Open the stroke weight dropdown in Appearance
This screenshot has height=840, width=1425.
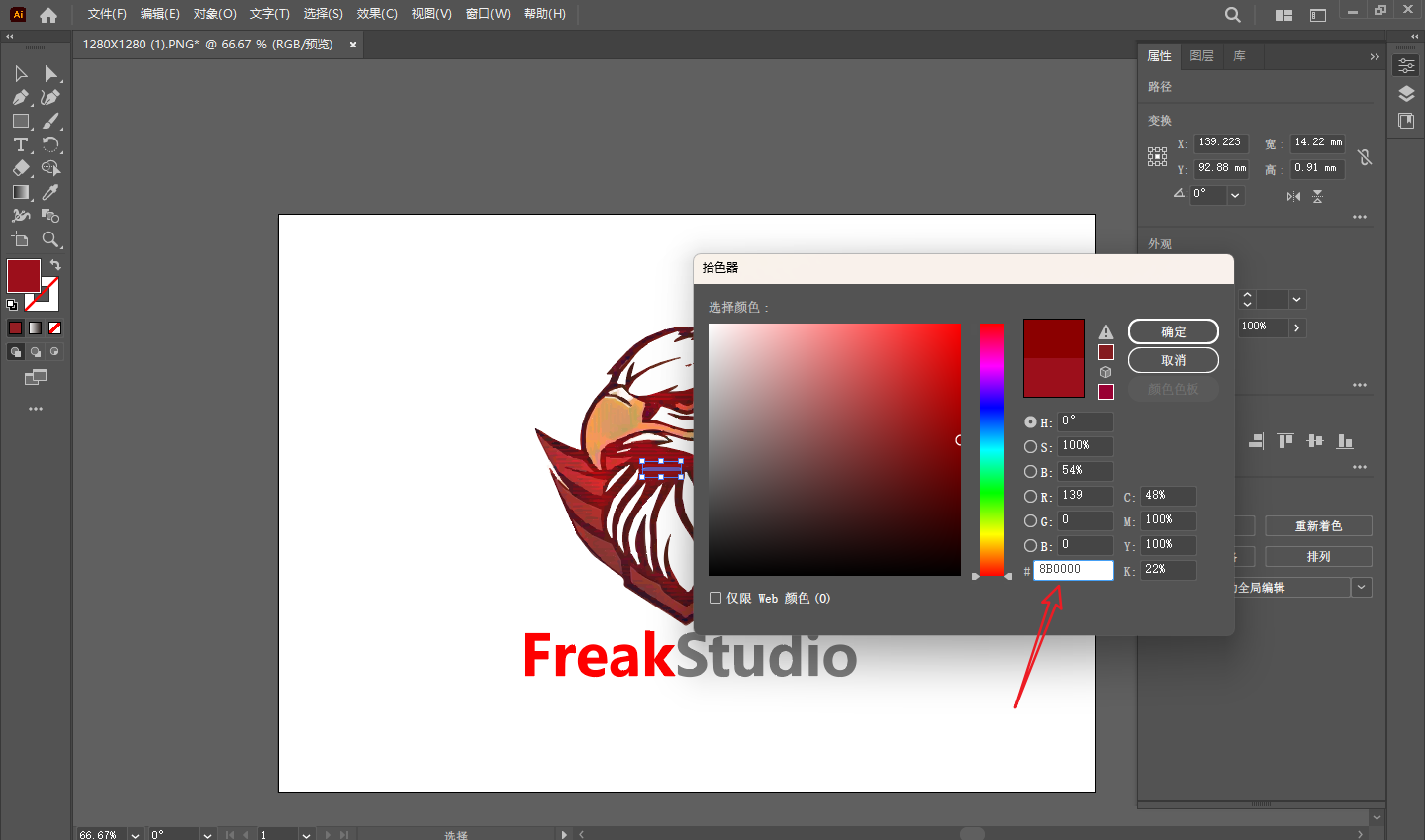click(1297, 299)
